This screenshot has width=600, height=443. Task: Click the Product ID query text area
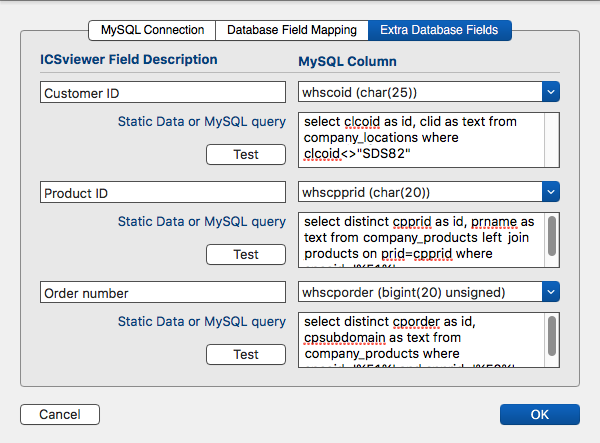pos(421,240)
